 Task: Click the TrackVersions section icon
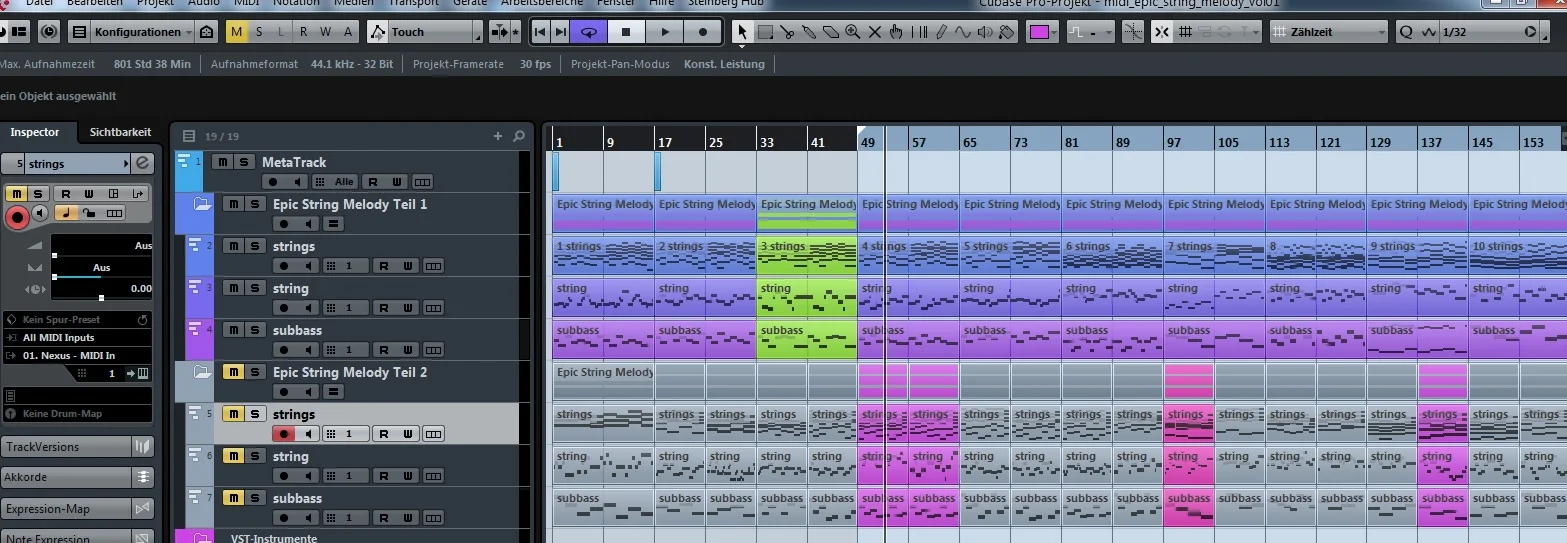click(x=144, y=447)
